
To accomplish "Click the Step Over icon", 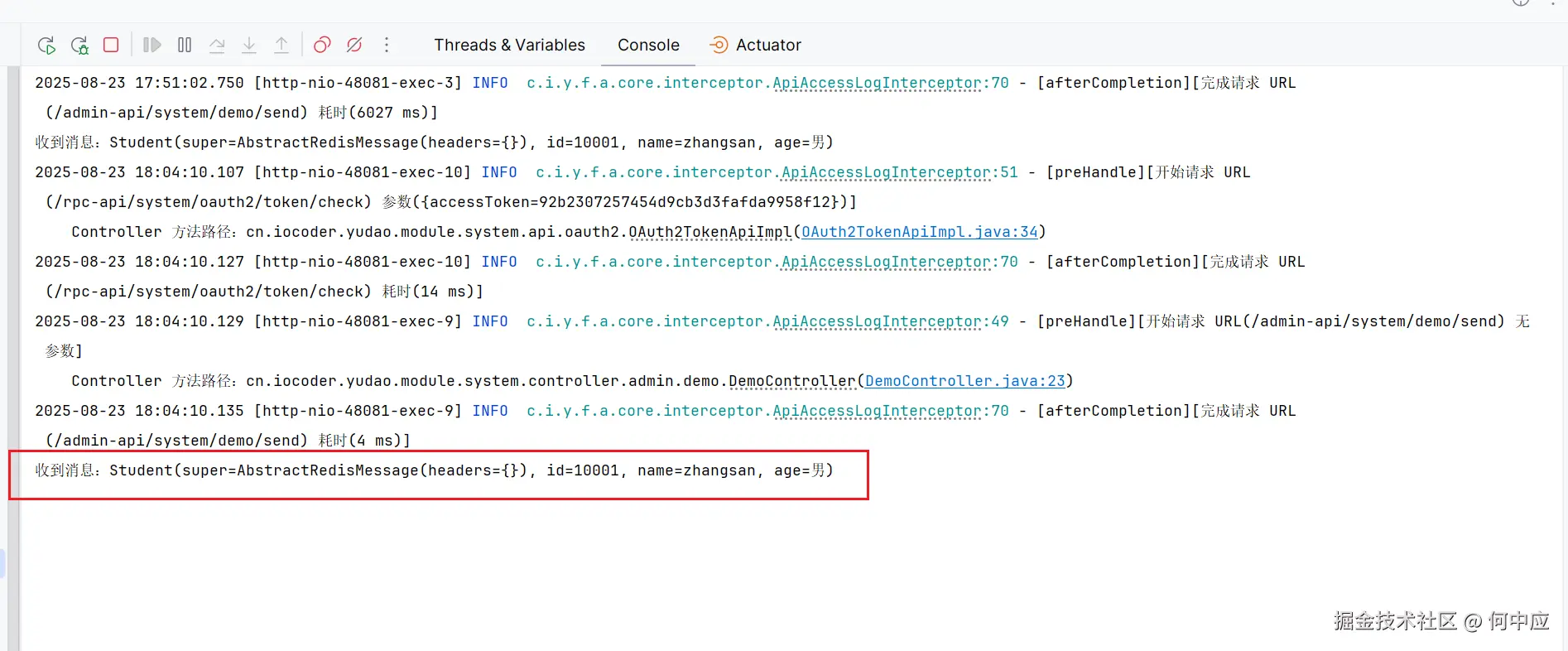I will pyautogui.click(x=217, y=45).
